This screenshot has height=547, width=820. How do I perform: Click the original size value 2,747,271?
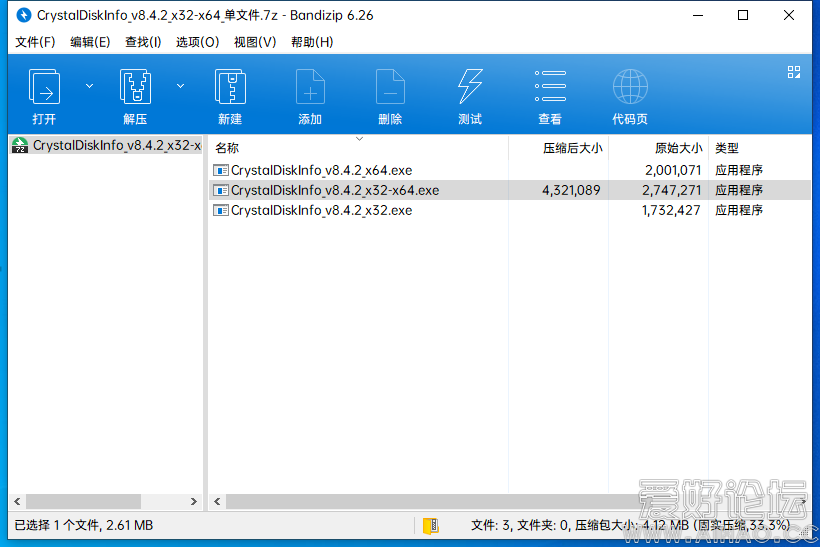point(671,190)
